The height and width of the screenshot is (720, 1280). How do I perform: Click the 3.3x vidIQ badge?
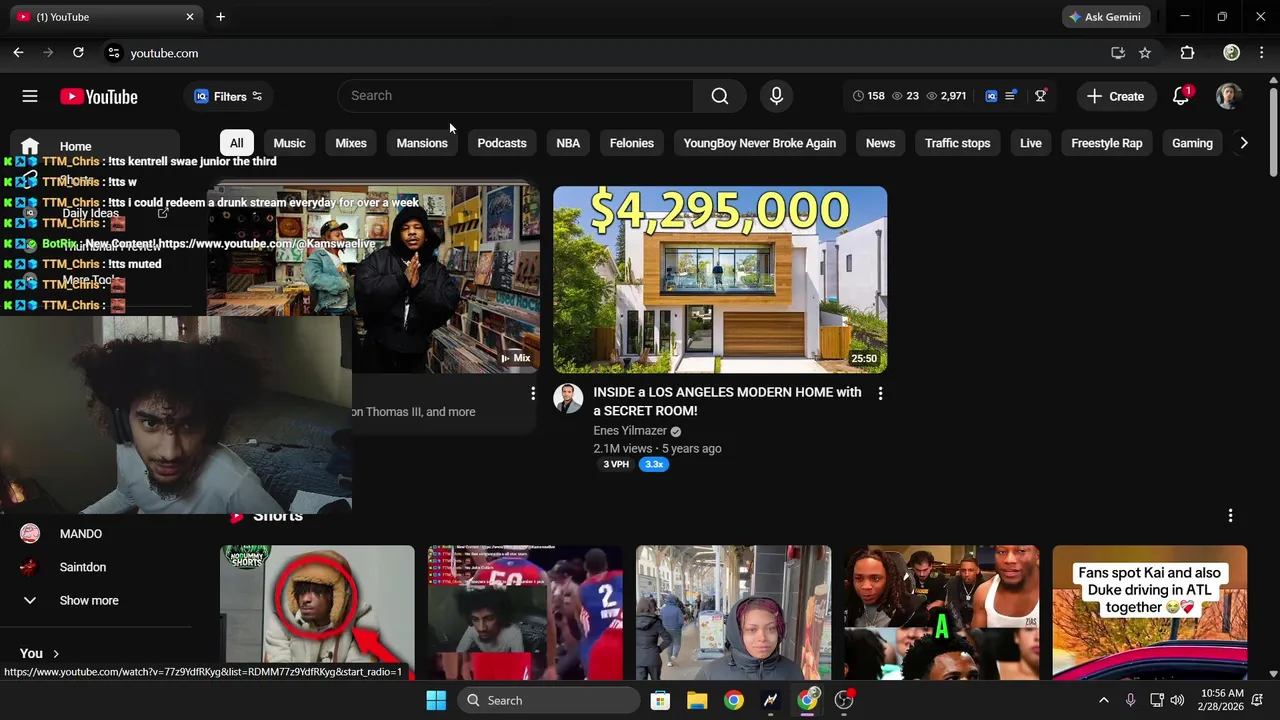pyautogui.click(x=654, y=464)
